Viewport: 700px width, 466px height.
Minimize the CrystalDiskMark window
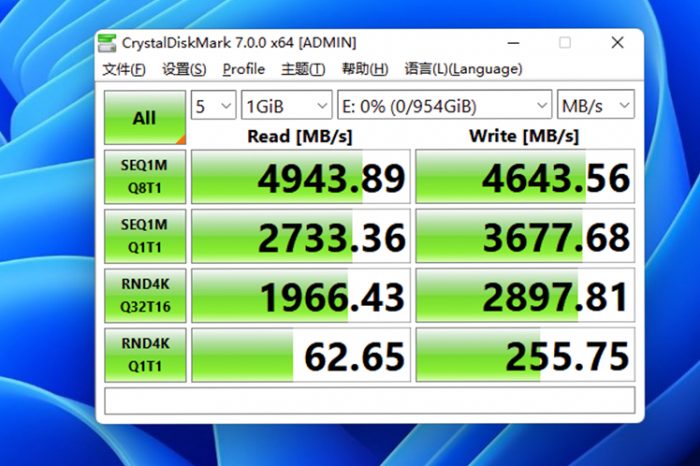tap(513, 43)
